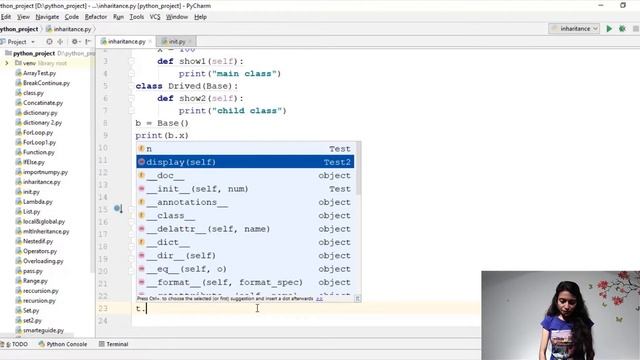Screen dimensions: 640x360
Task: Open Project panel settings gear
Action: click(x=75, y=42)
